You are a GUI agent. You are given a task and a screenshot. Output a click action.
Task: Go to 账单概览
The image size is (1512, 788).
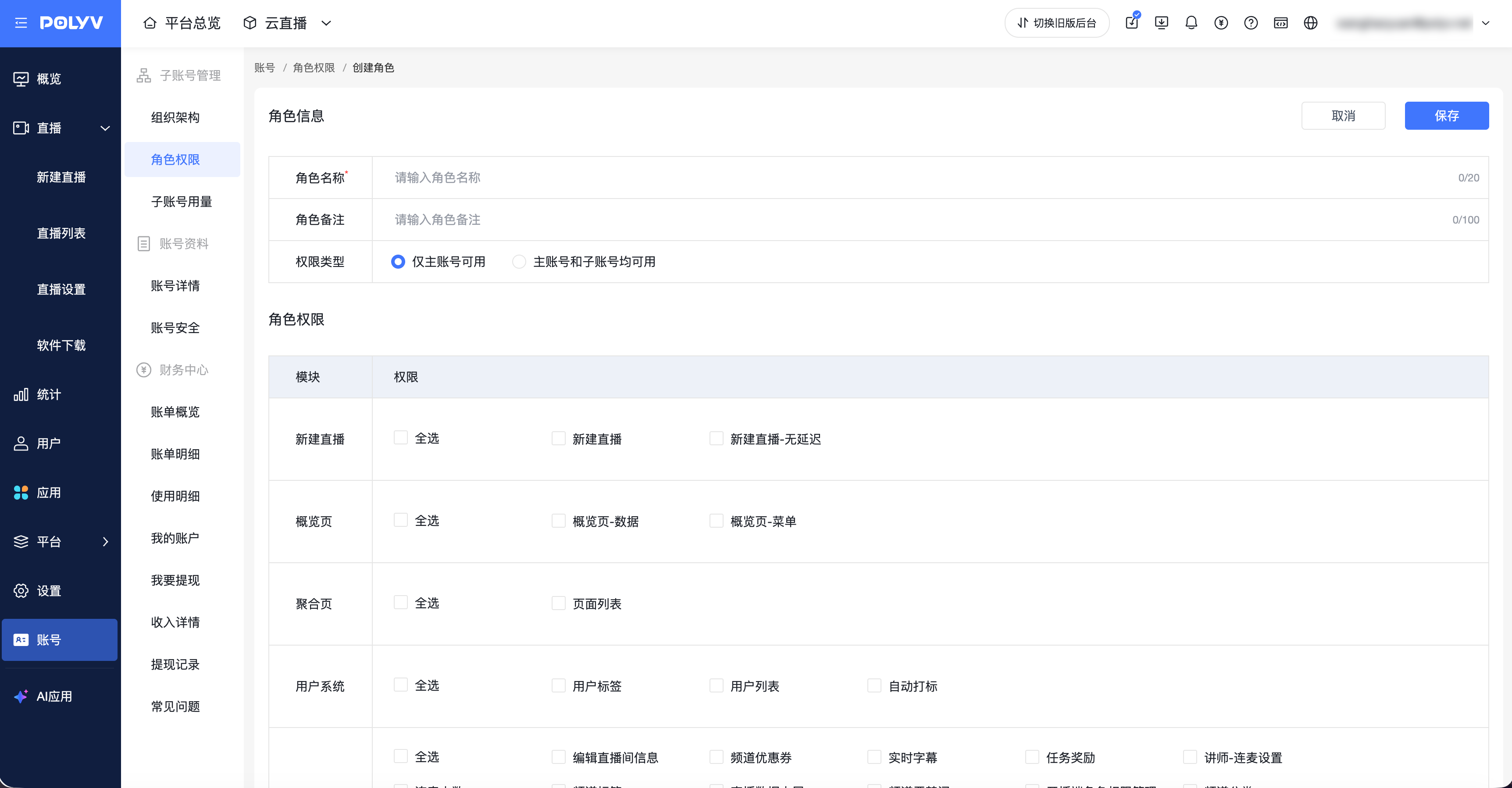(x=175, y=412)
